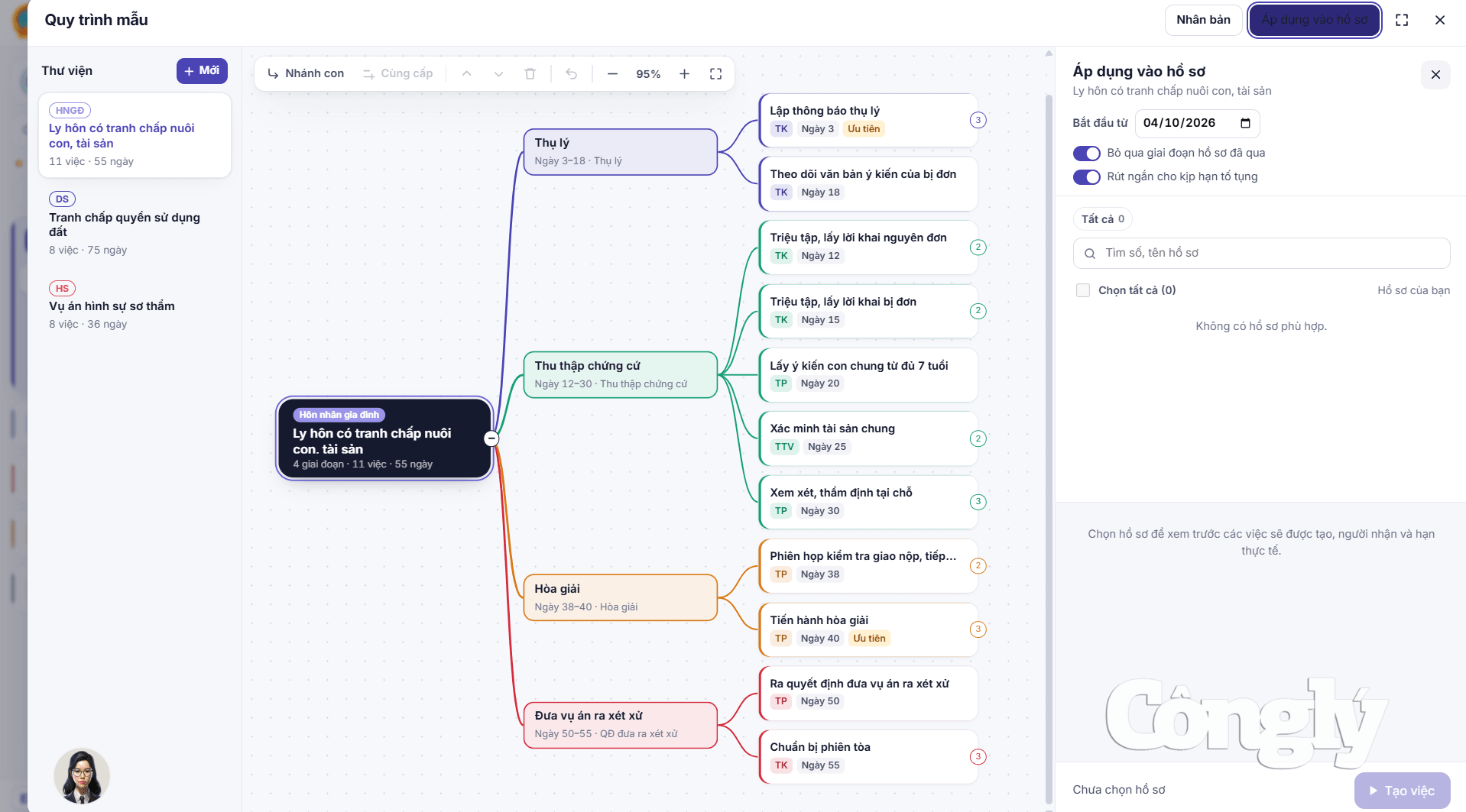Click the '+ Mới' library button
1466x812 pixels.
[x=202, y=71]
